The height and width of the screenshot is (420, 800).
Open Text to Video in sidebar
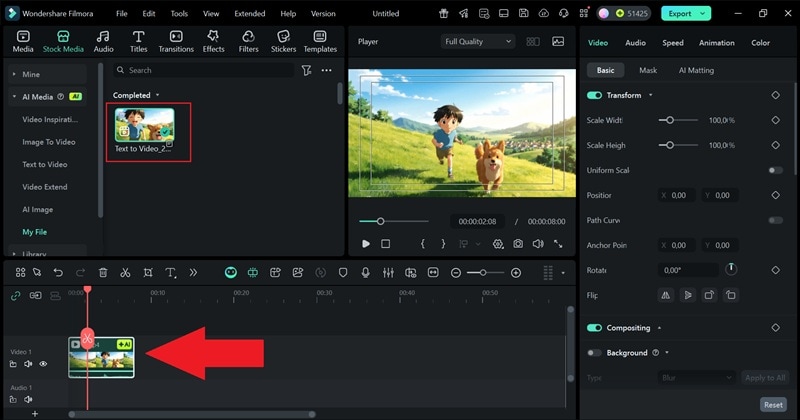coord(45,164)
